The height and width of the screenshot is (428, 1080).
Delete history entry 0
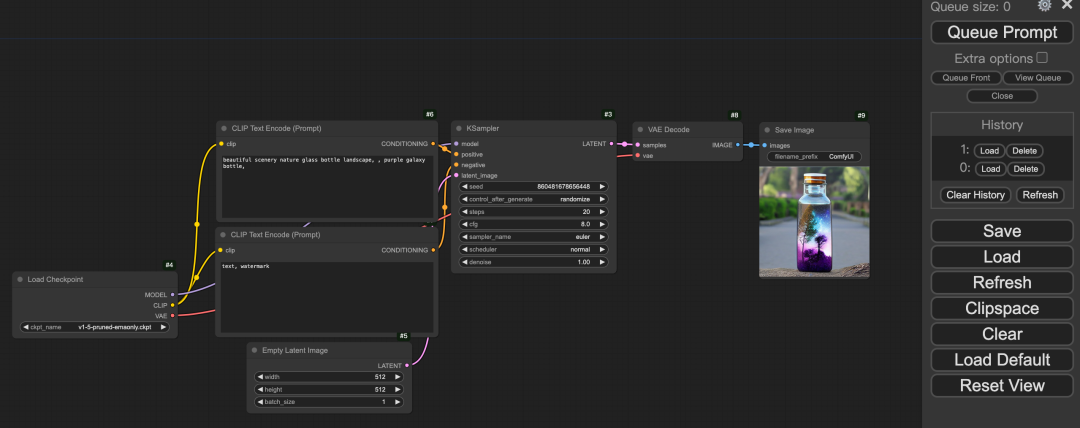1026,169
